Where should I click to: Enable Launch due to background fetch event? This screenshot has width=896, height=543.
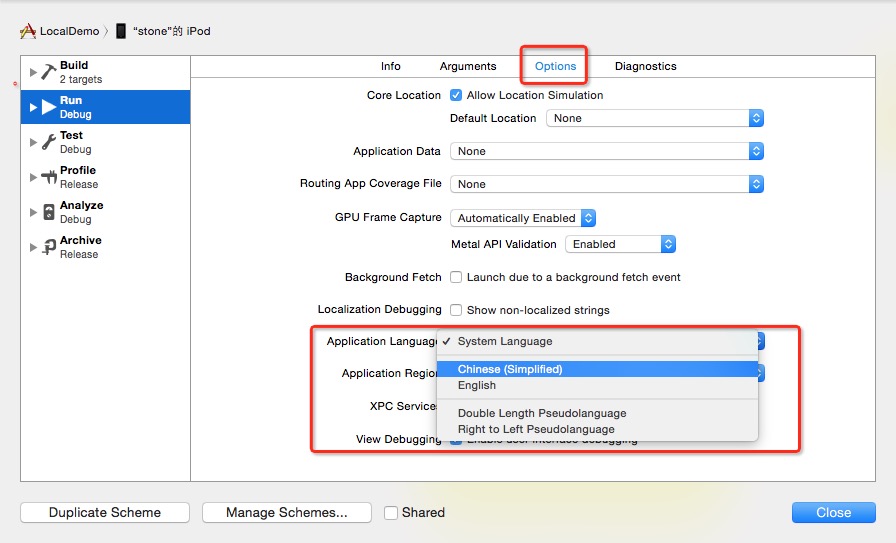[456, 277]
